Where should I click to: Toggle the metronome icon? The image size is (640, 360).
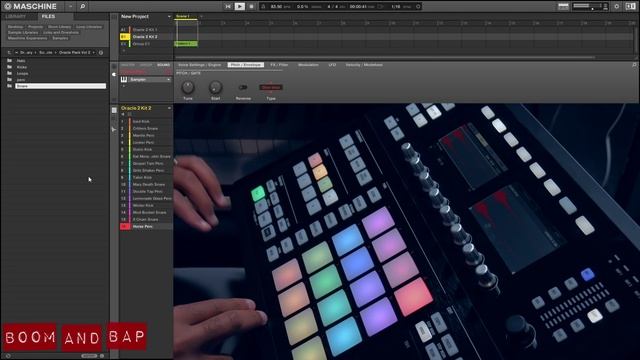263,7
